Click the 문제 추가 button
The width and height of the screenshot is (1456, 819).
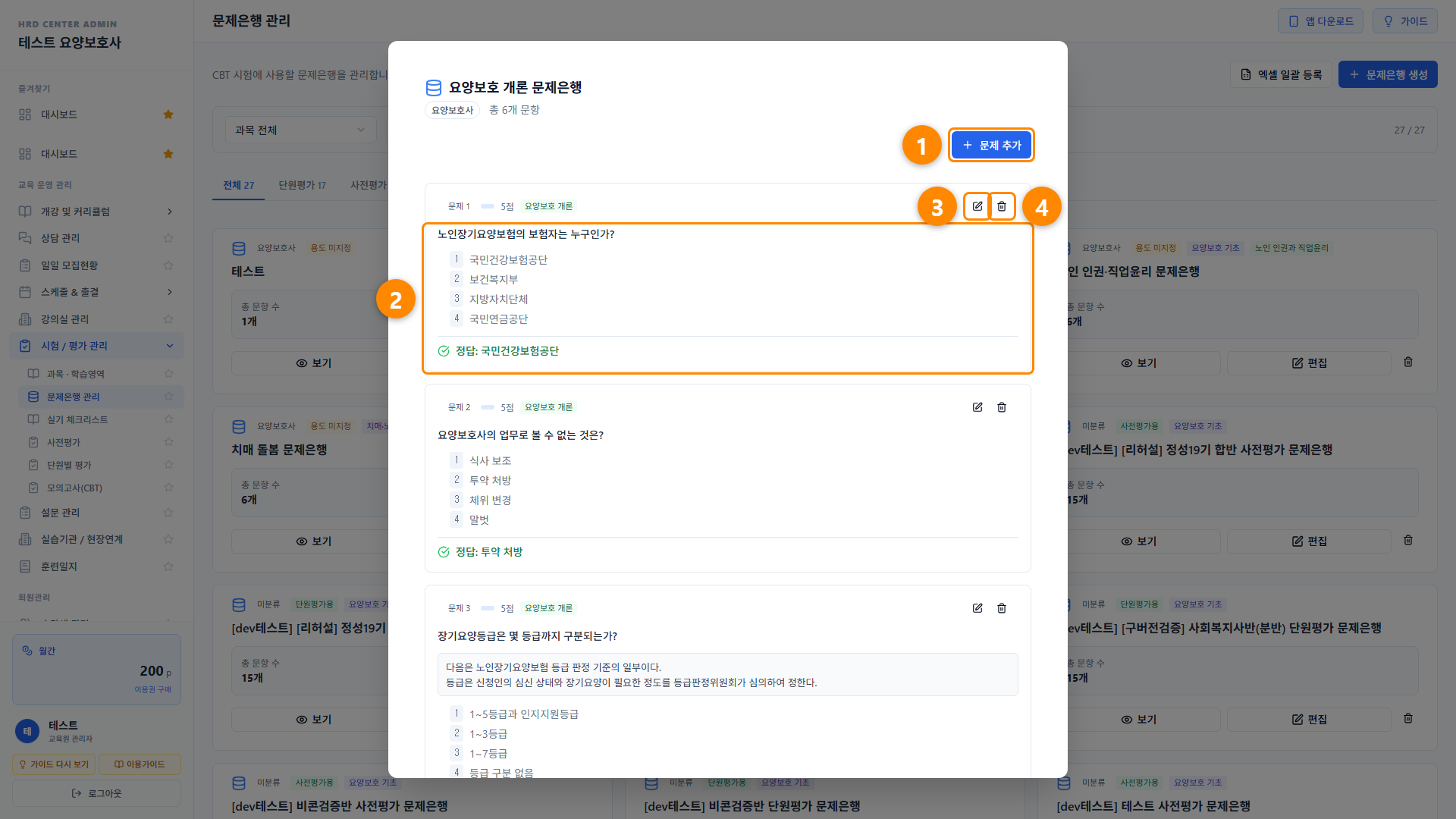(991, 145)
